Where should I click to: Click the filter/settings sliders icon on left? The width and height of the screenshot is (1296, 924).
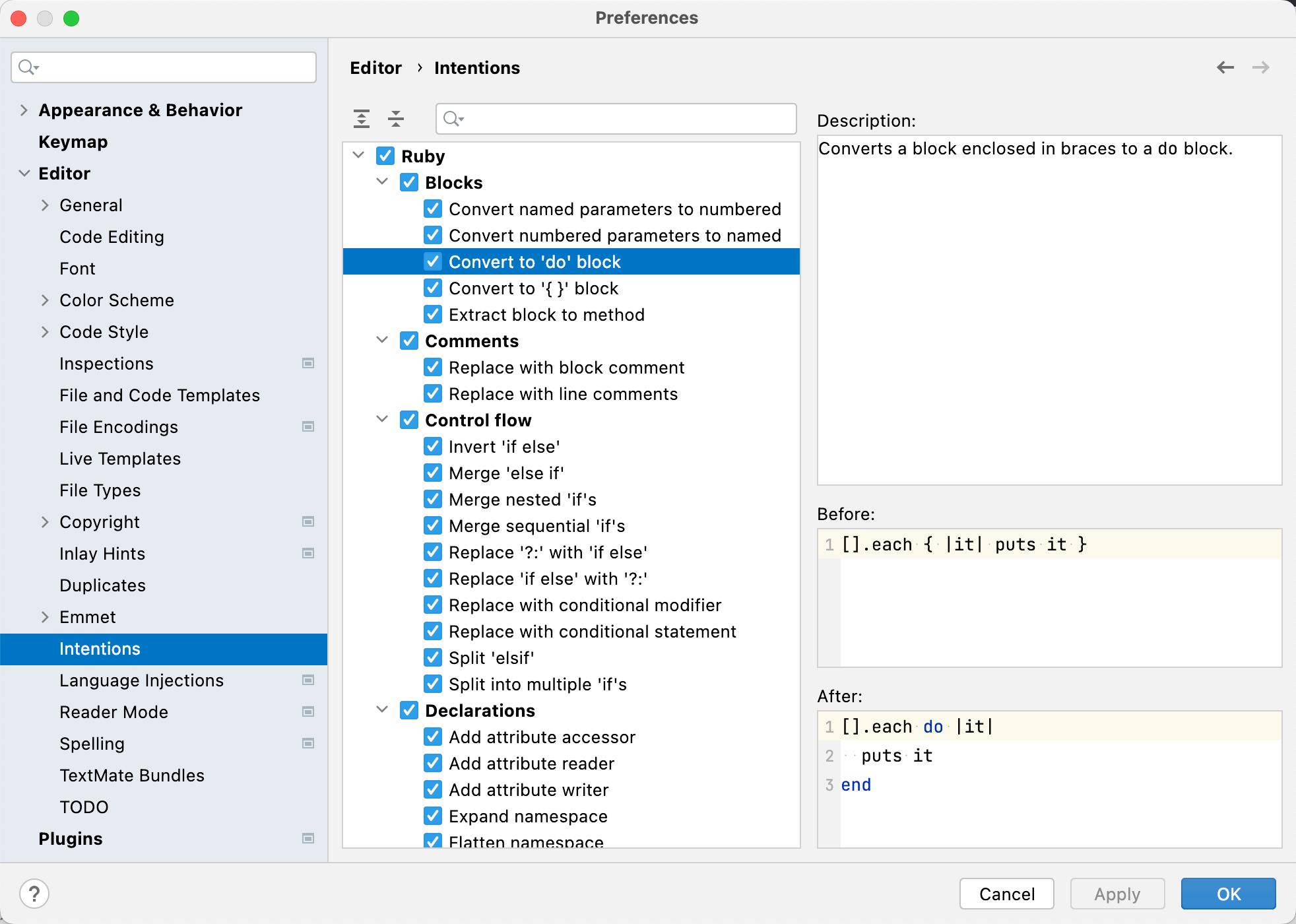[362, 117]
